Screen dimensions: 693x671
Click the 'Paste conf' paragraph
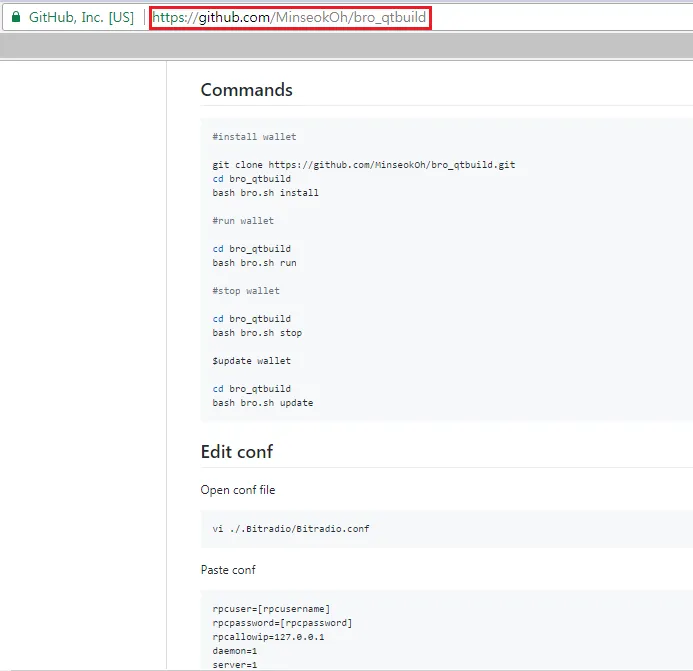228,570
